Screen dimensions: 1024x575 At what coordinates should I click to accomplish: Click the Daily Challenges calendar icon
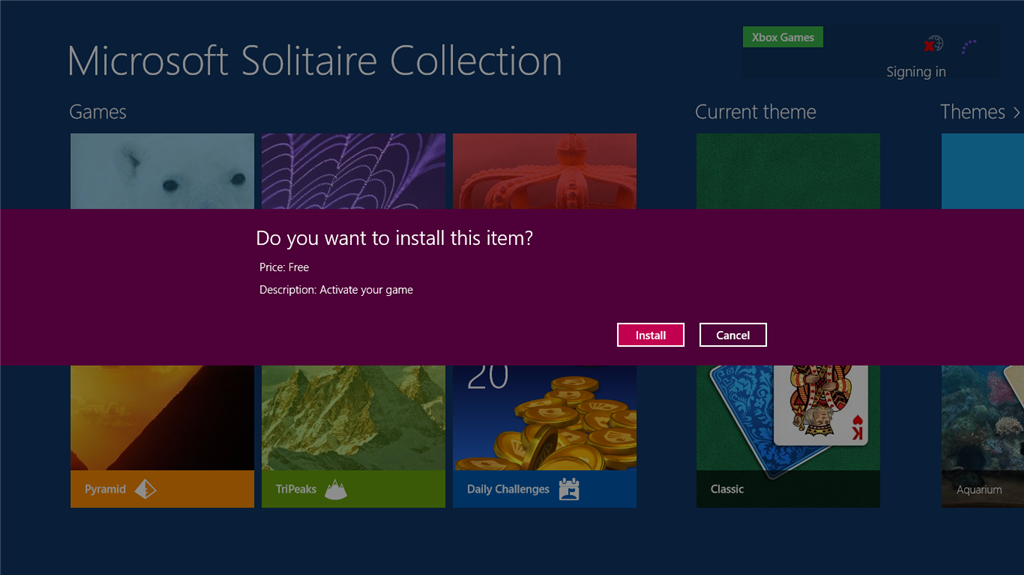[x=569, y=489]
